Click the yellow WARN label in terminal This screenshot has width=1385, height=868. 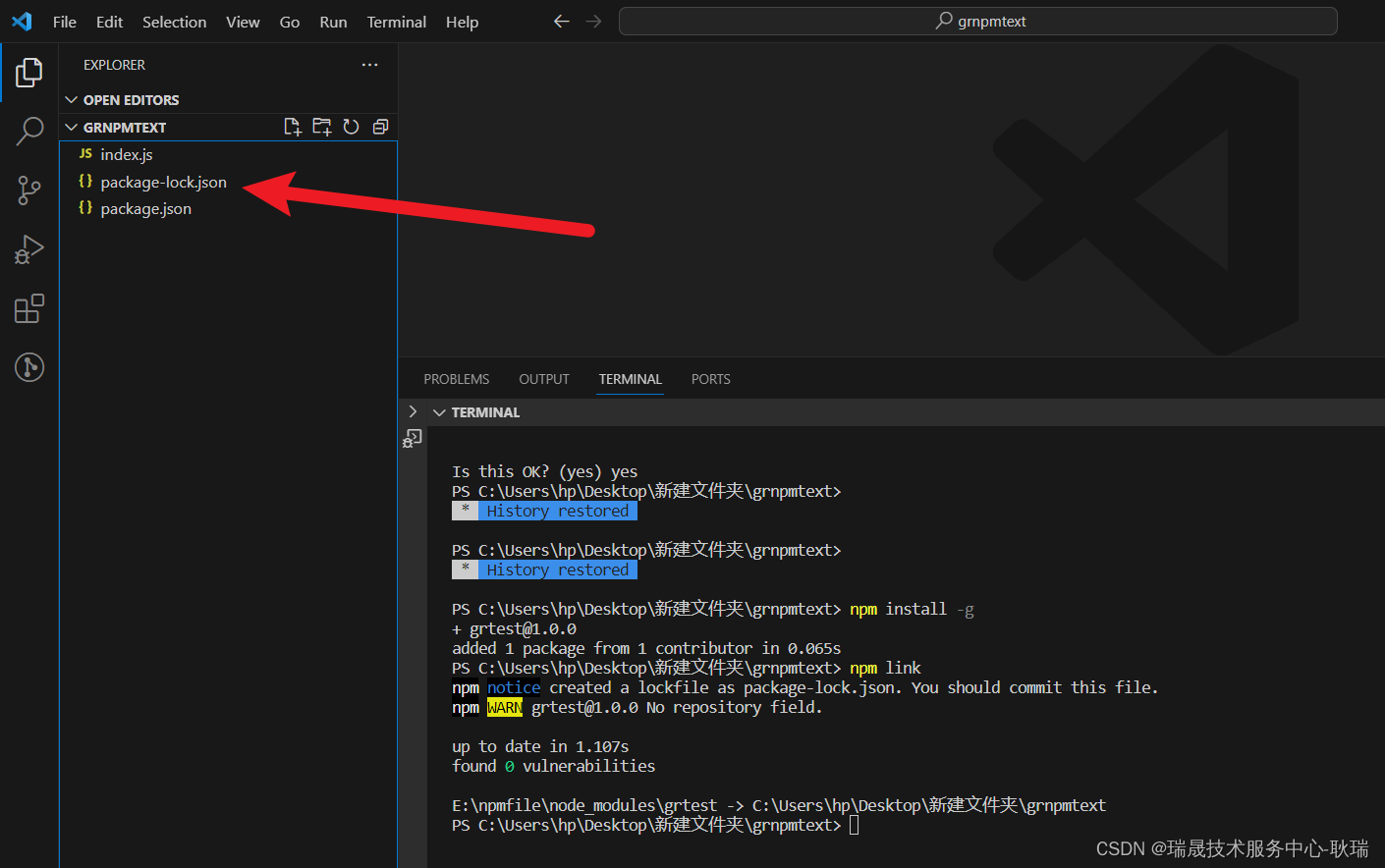click(505, 707)
